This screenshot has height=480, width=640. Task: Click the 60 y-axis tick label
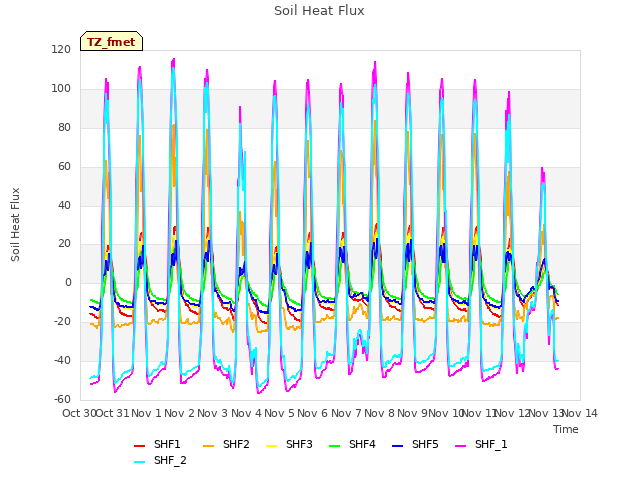[x=64, y=167]
